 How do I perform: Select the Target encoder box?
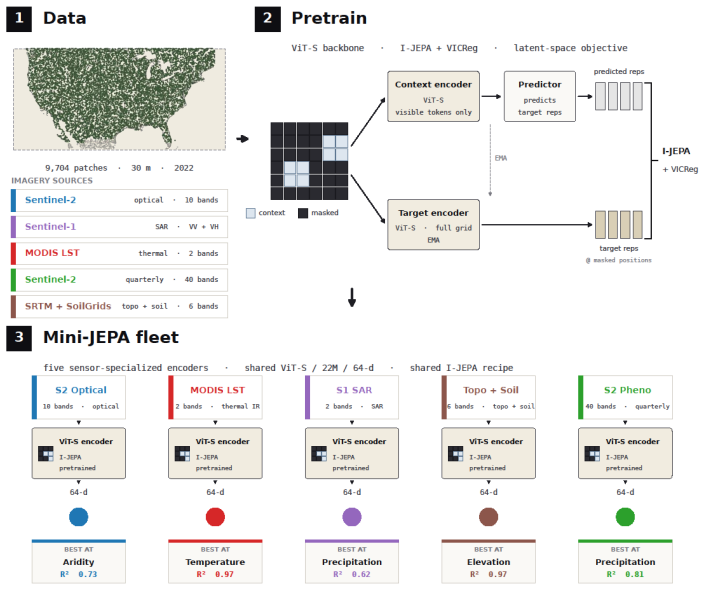point(433,224)
